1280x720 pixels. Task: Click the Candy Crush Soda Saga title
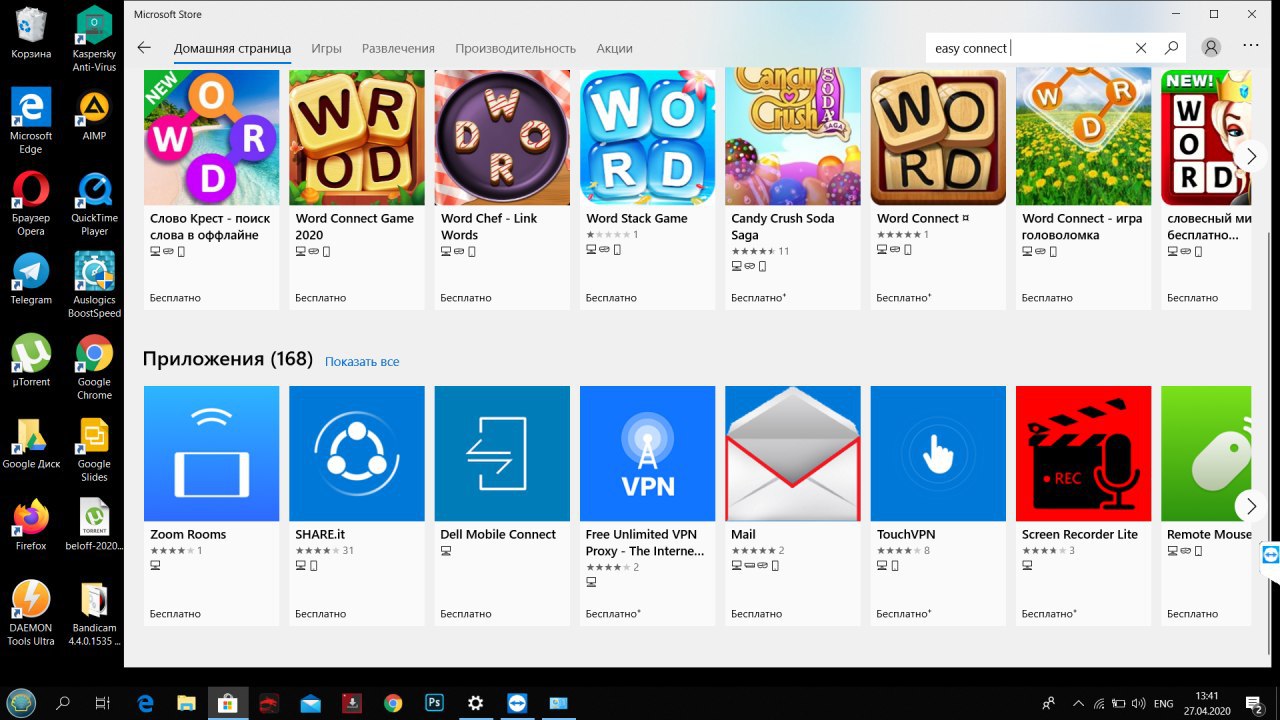pos(782,226)
